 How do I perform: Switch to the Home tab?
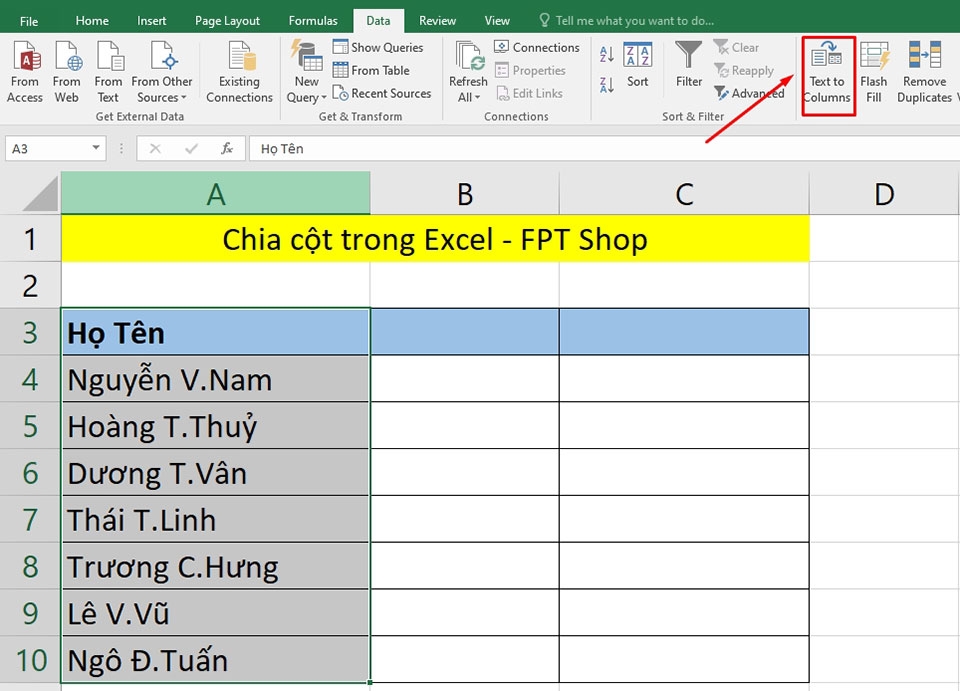[92, 21]
